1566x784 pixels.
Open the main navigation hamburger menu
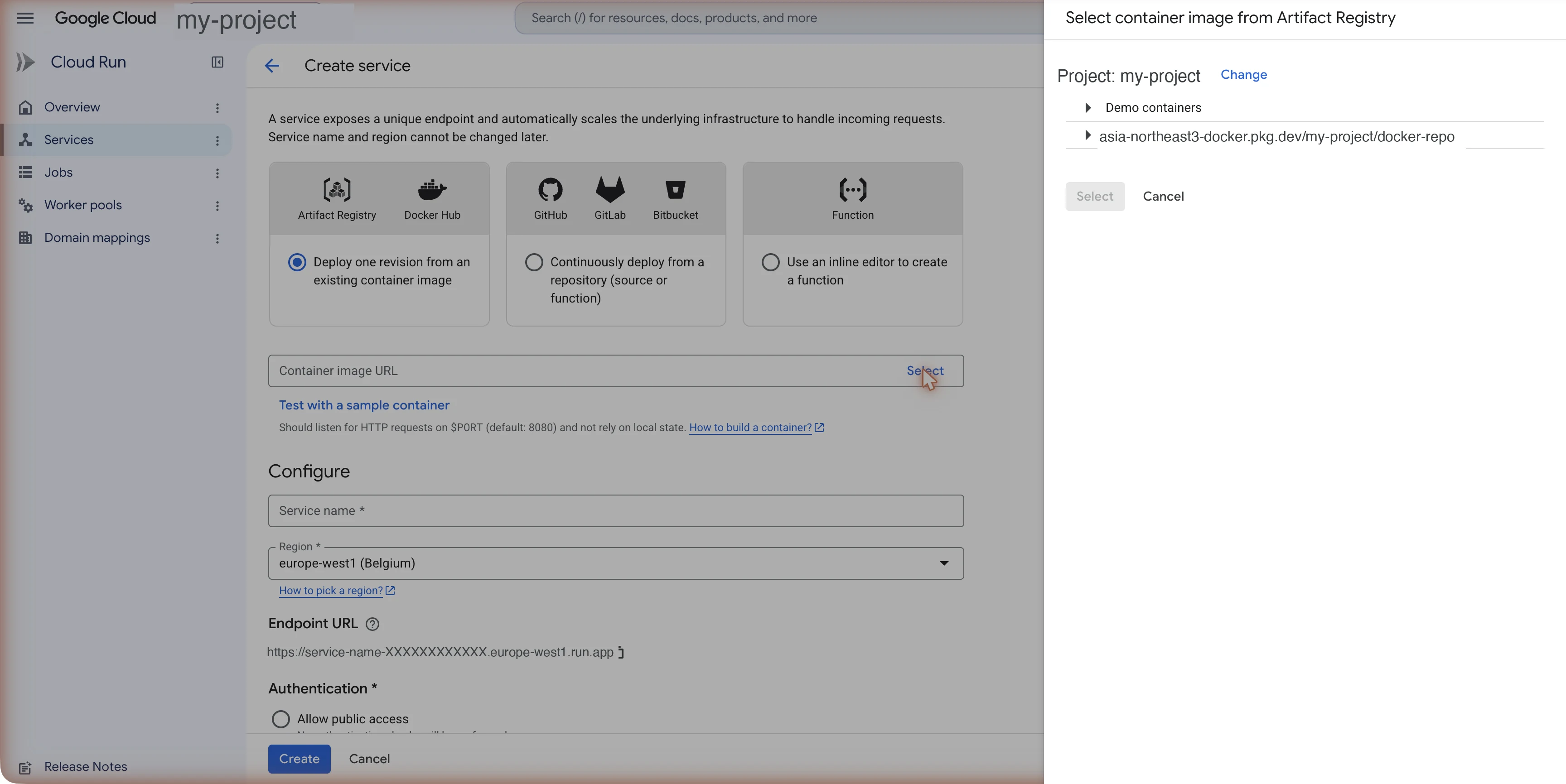click(25, 18)
